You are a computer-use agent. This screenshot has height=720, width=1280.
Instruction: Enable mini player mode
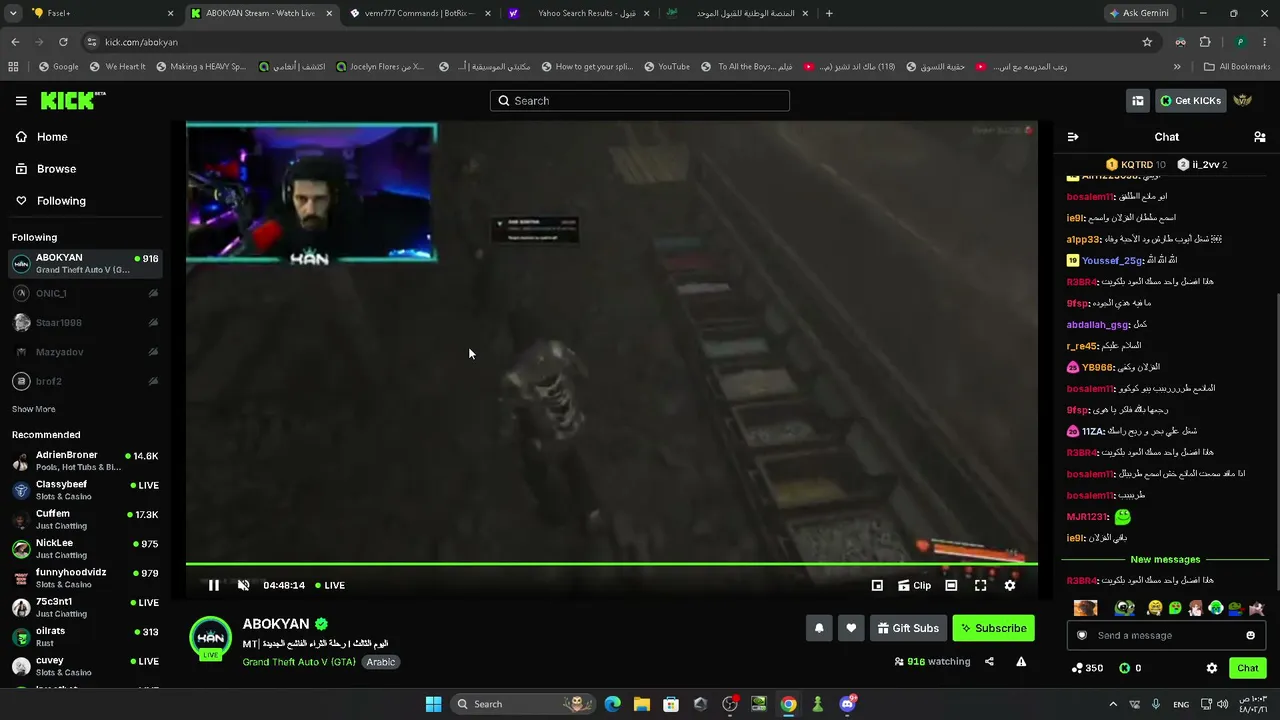coord(877,585)
